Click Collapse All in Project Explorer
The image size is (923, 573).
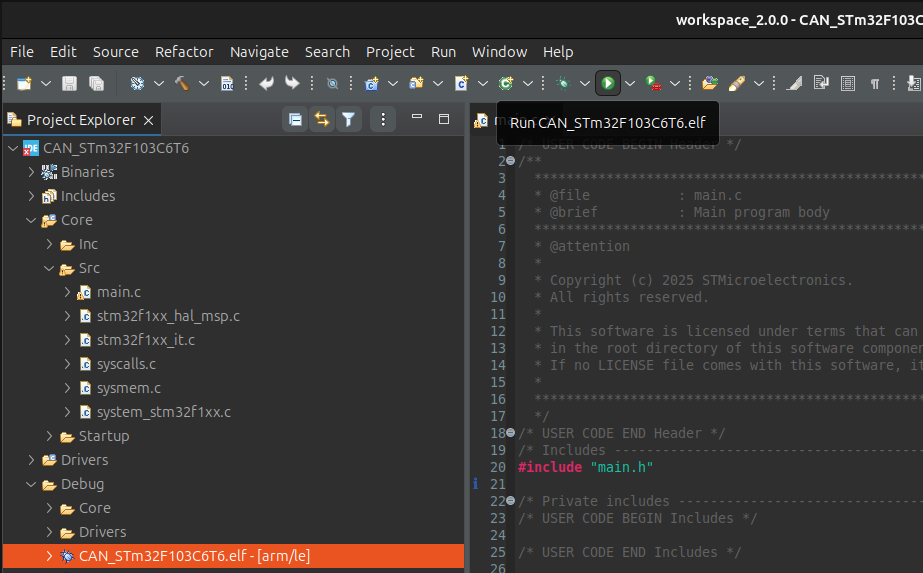(x=295, y=120)
